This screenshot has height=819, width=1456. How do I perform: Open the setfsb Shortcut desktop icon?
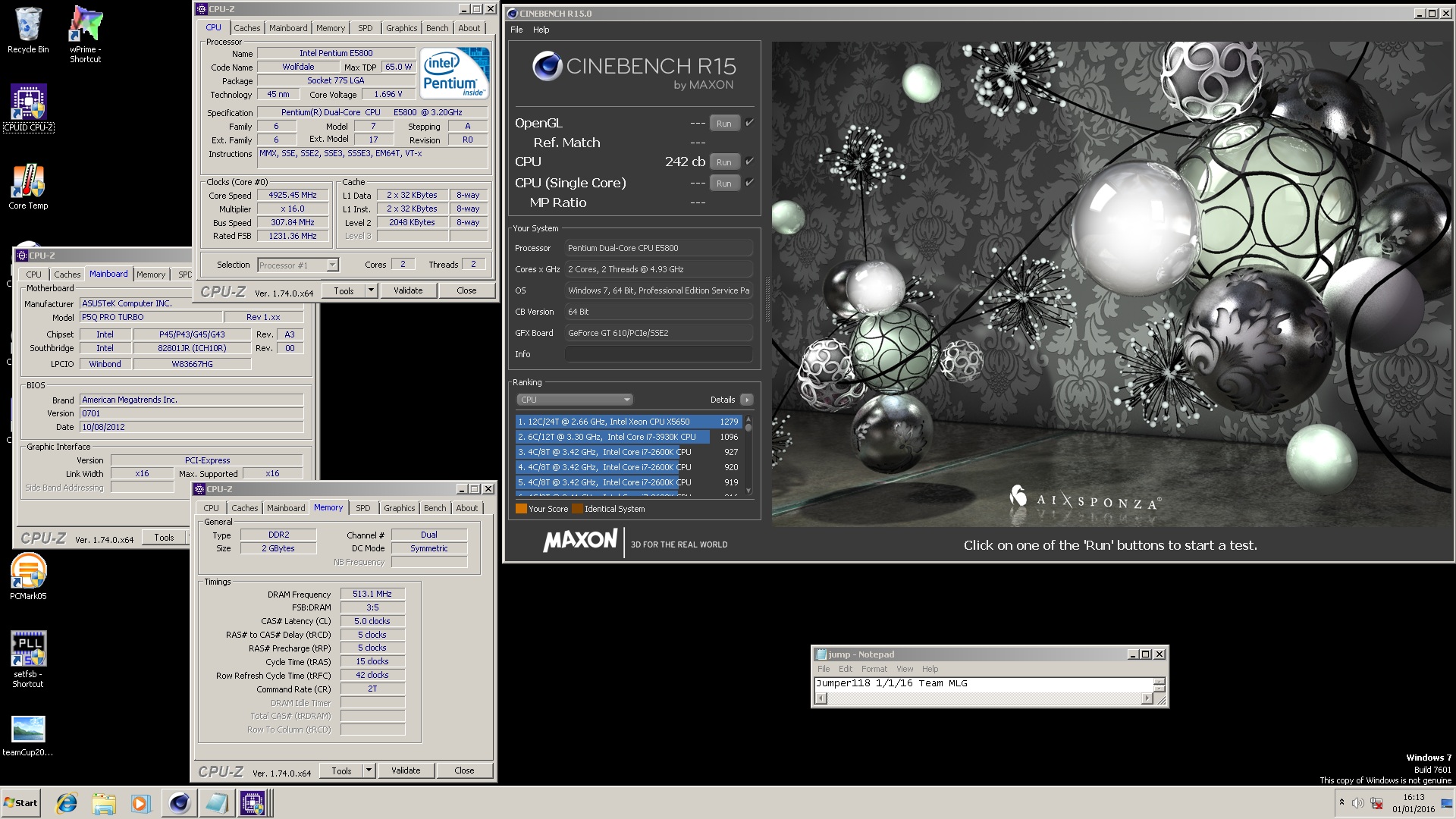[x=28, y=659]
